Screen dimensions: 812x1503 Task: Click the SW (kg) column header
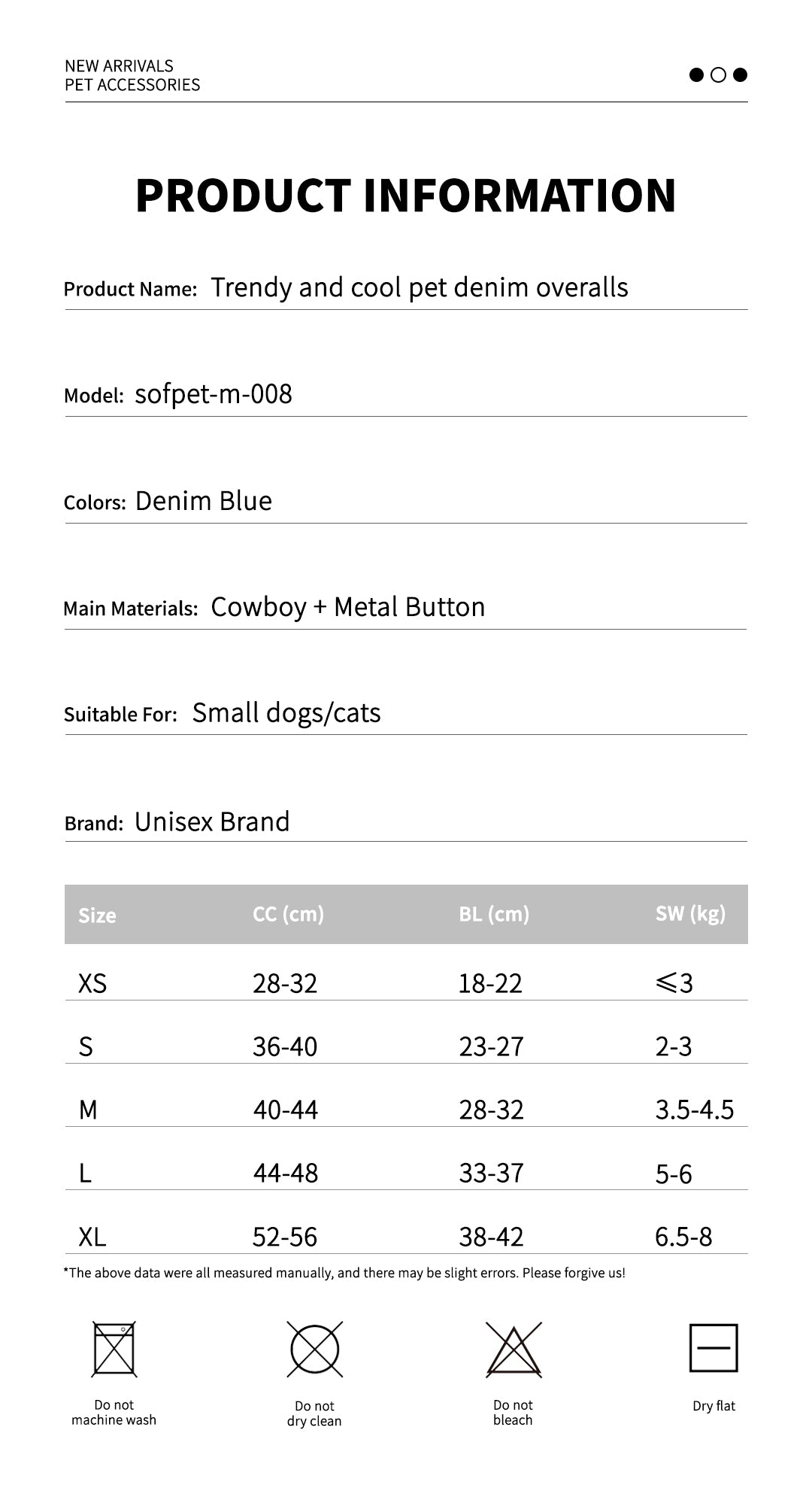click(690, 914)
